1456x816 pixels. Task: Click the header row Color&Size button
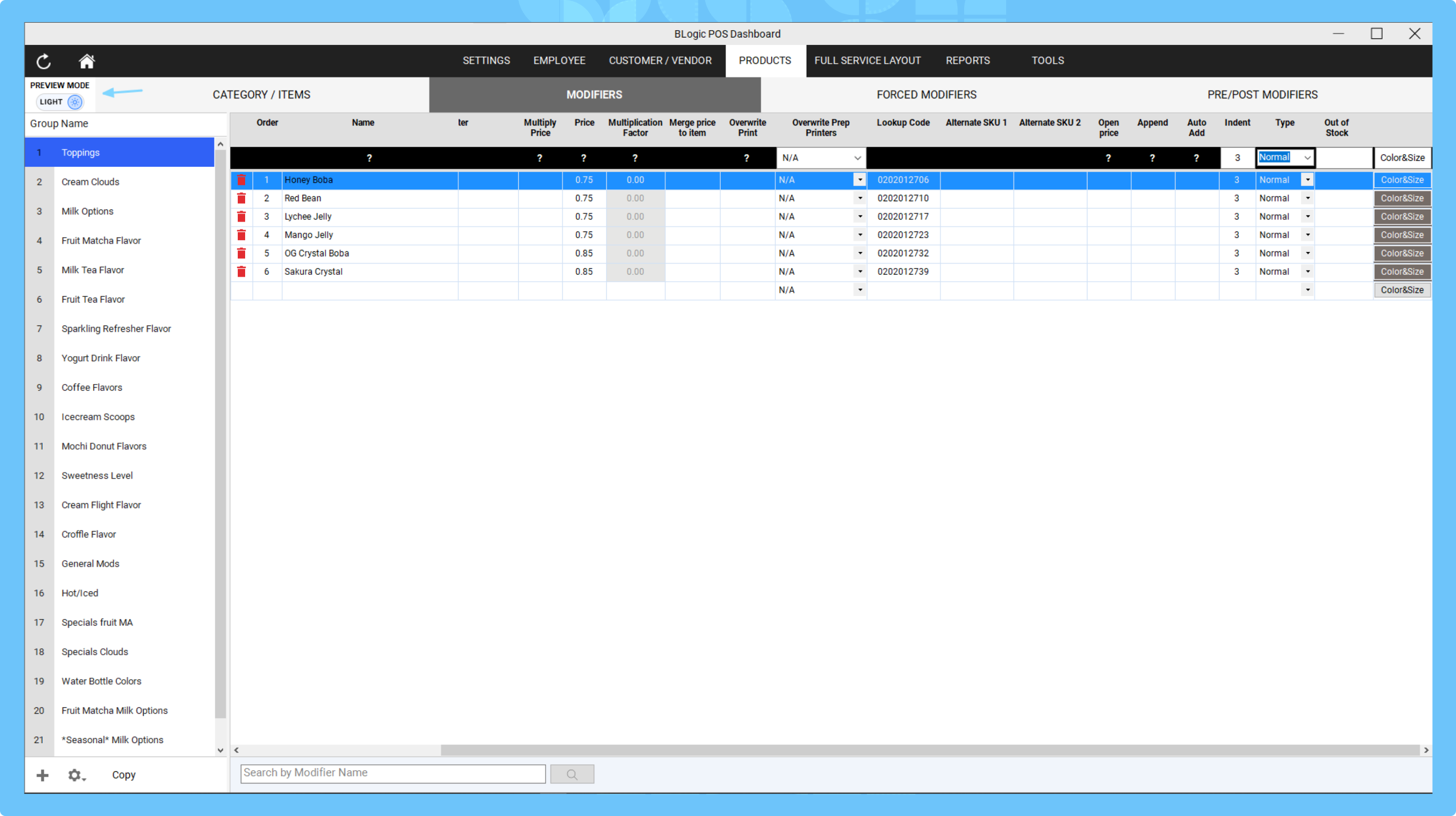click(1402, 158)
